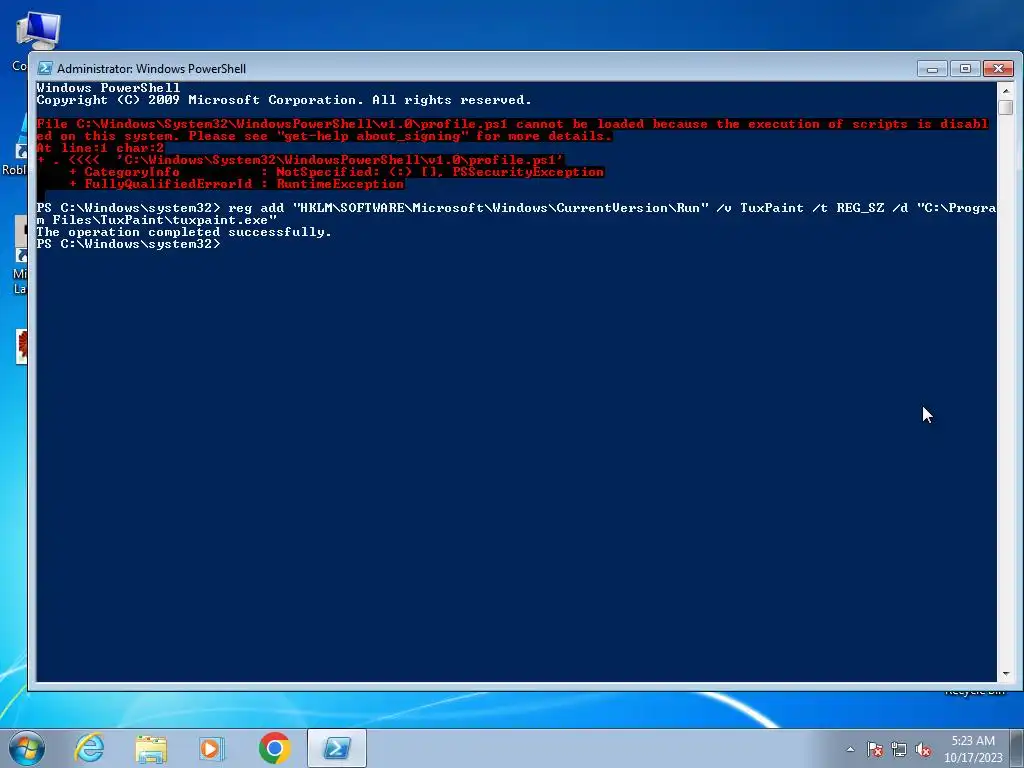This screenshot has height=768, width=1024.
Task: Click the 'reg add' command line text
Action: point(516,208)
